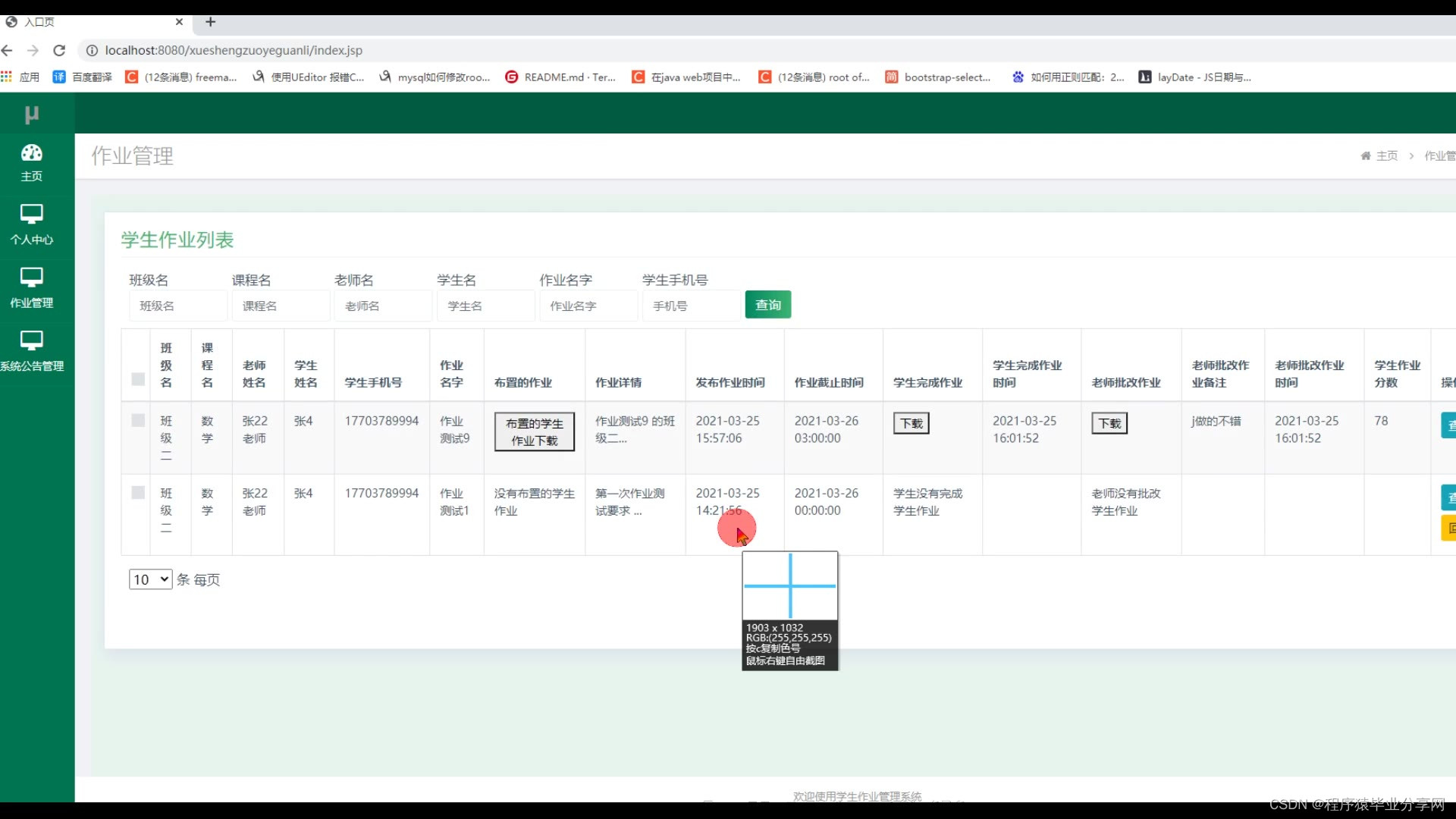Click 布置的学生作业下载 button
The image size is (1456, 819).
[535, 431]
